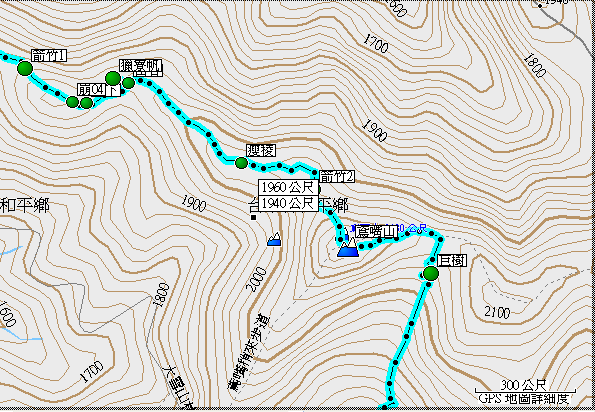Select the 2100 contour elevation label
Viewport: 595px width, 412px height.
coord(497,313)
